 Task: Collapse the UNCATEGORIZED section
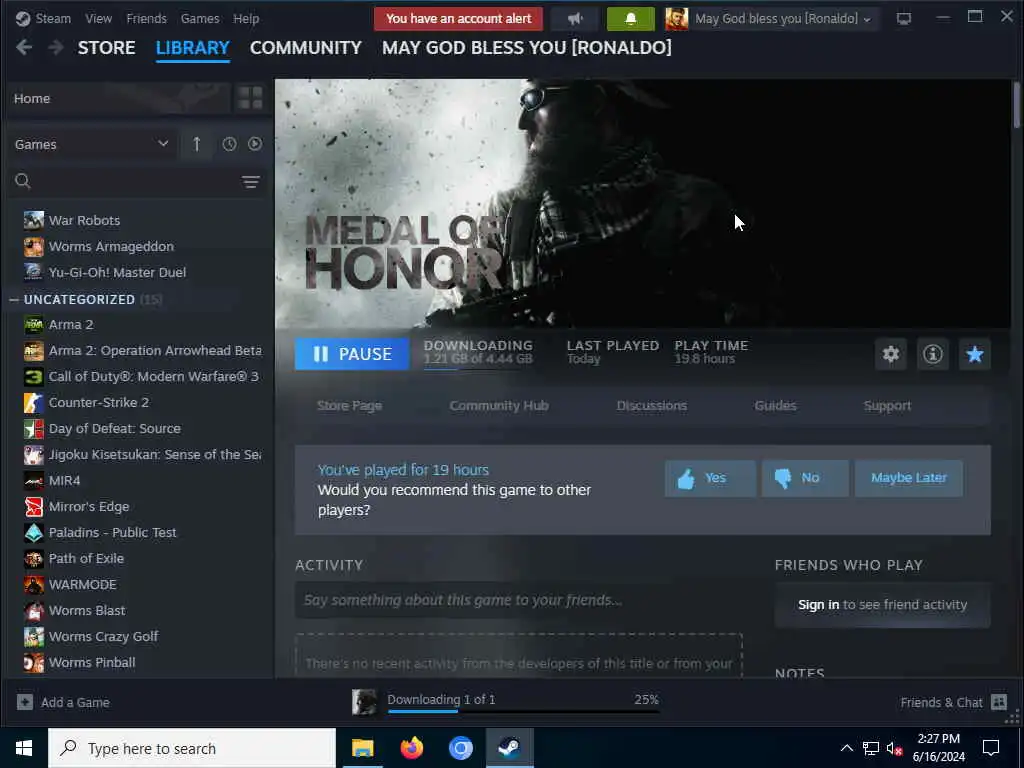14,300
